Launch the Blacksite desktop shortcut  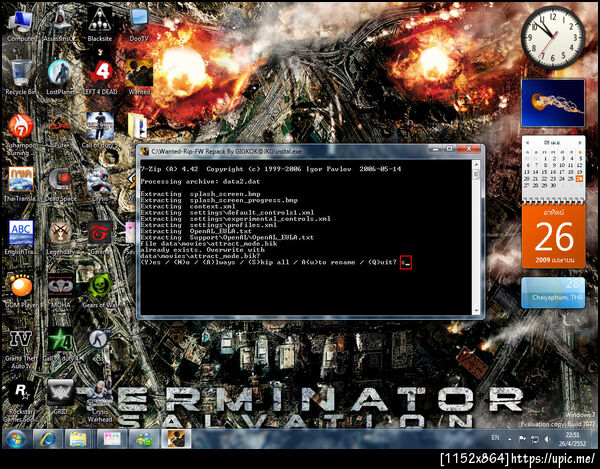point(99,24)
